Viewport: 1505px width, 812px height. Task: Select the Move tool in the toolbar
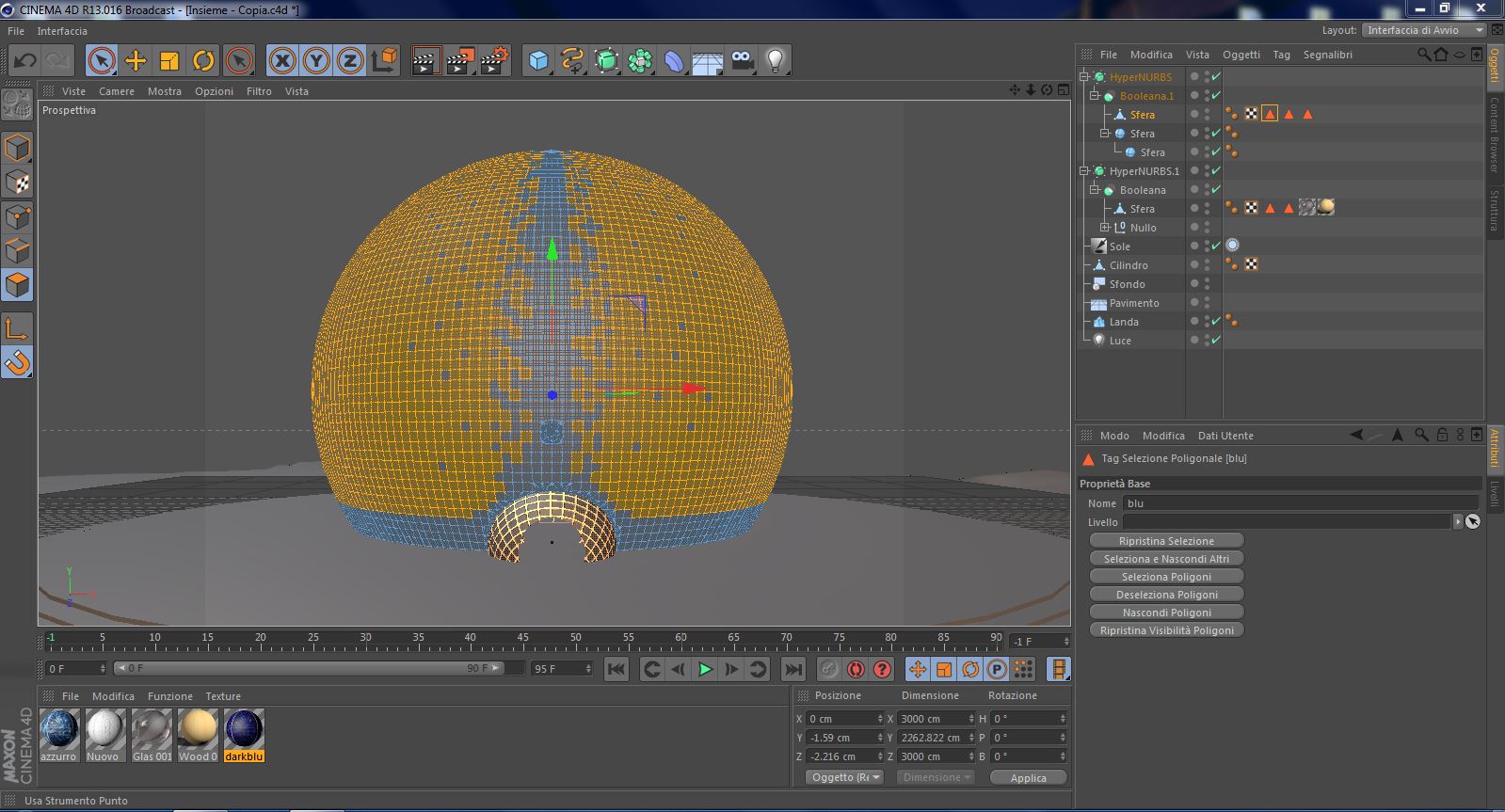coord(136,61)
